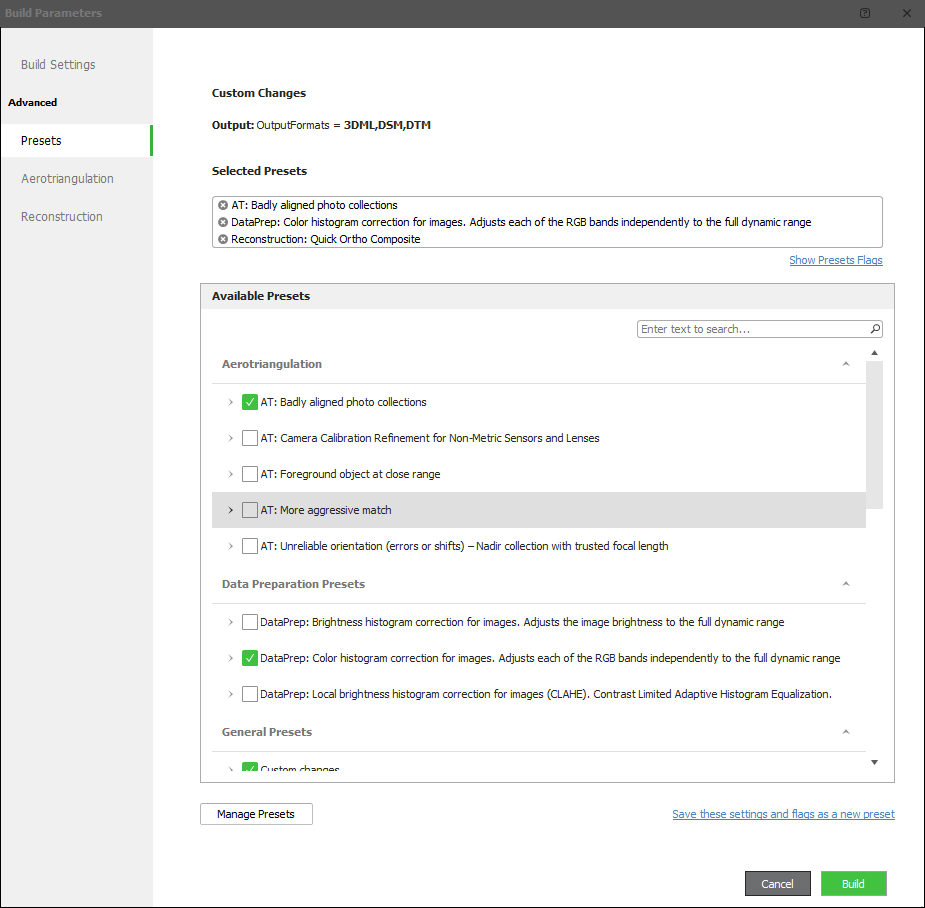925x908 pixels.
Task: Click the Show Presets Flags link
Action: (x=835, y=260)
